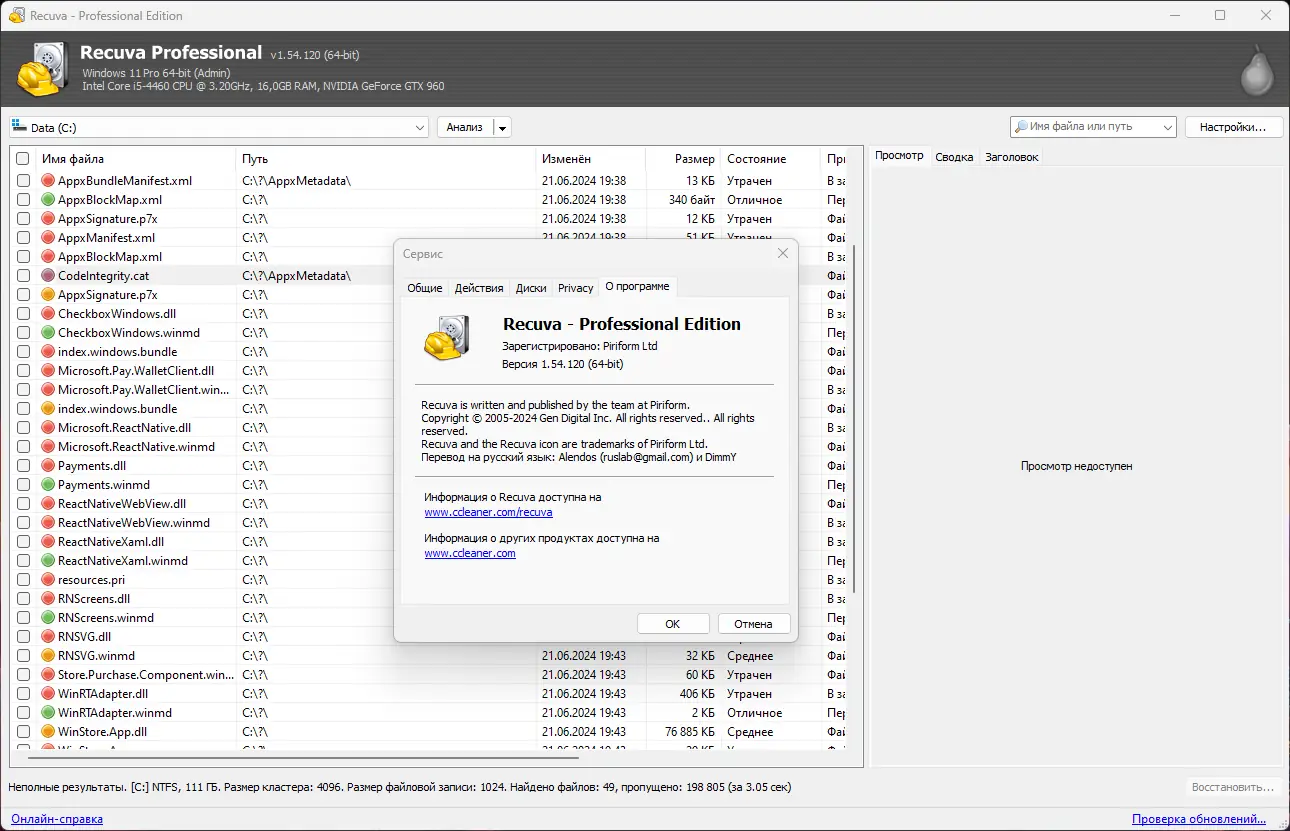This screenshot has height=831, width=1290.
Task: Switch to the Сводка tab
Action: point(954,156)
